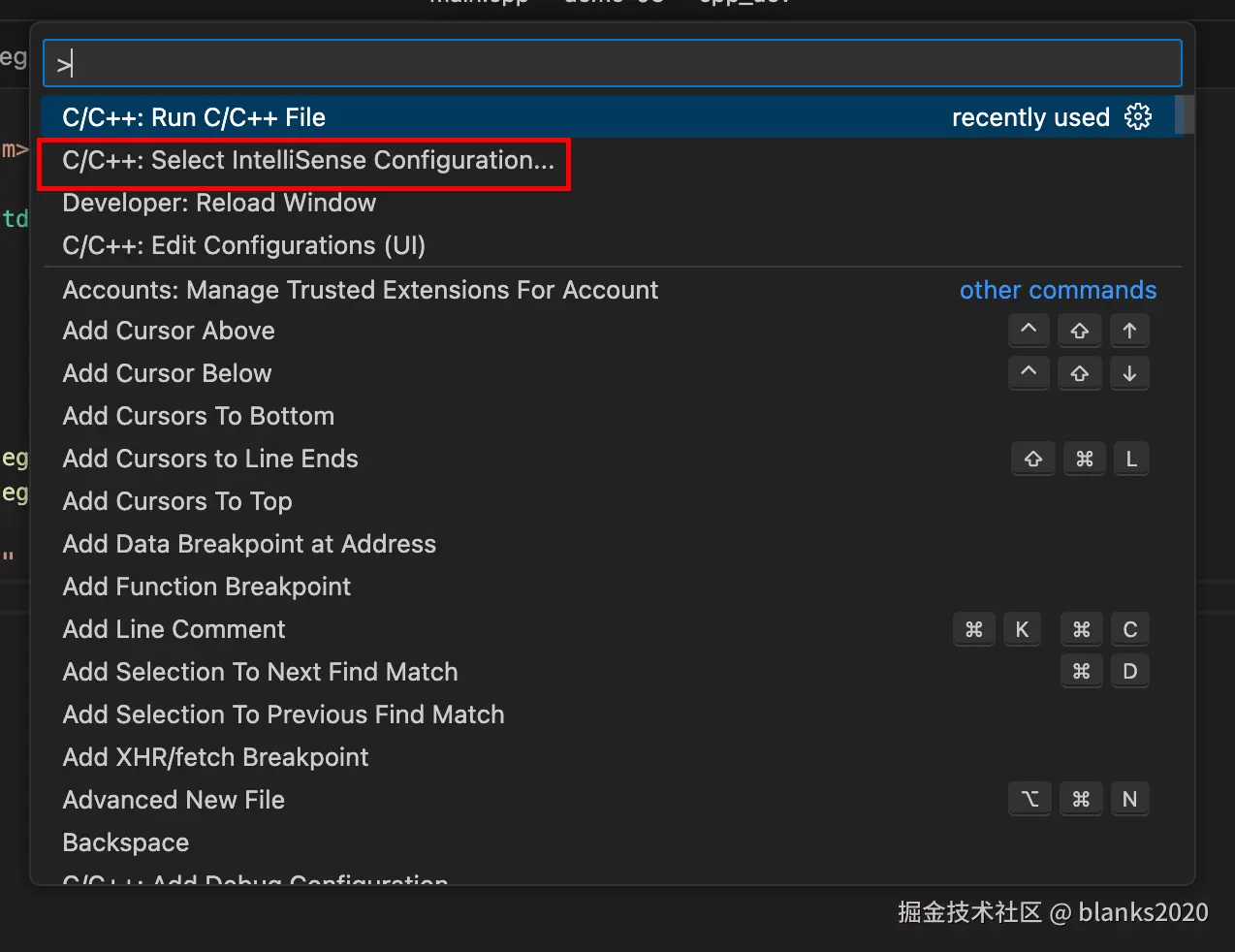Select Accounts: Manage Trusted Extensions For Account
Image resolution: width=1235 pixels, height=952 pixels.
(x=361, y=290)
